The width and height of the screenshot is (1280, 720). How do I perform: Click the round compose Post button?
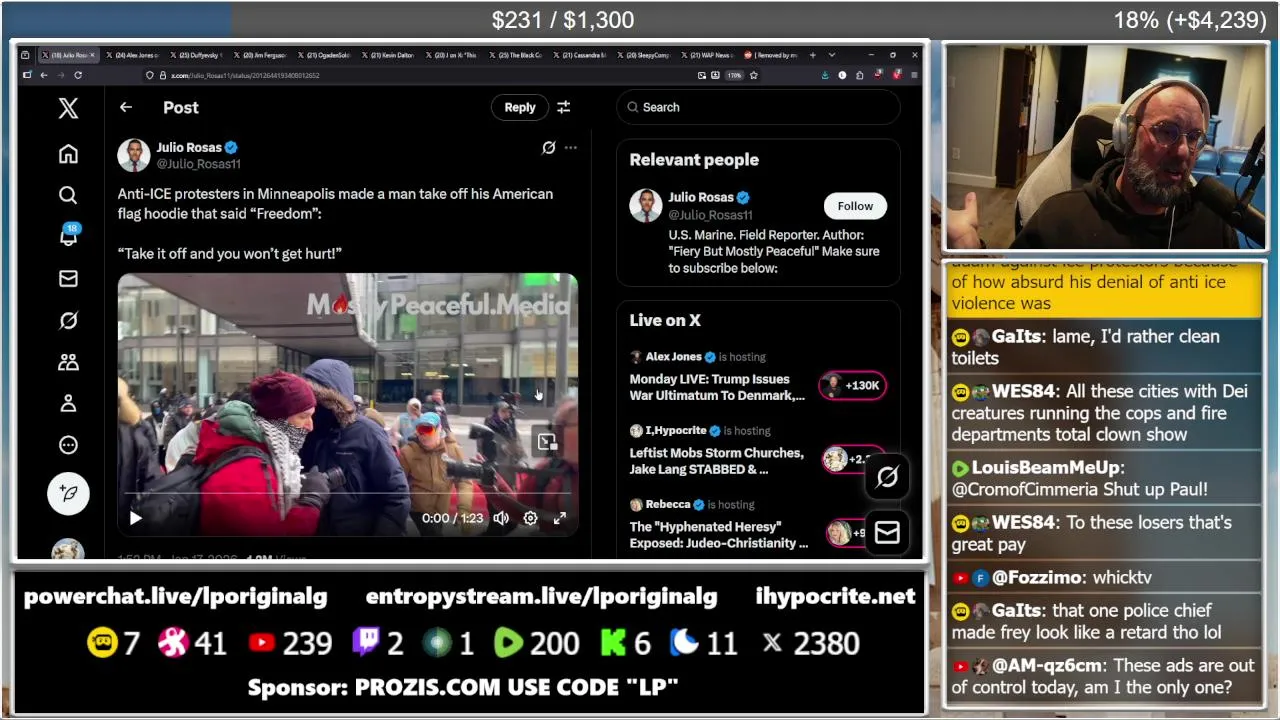point(68,493)
